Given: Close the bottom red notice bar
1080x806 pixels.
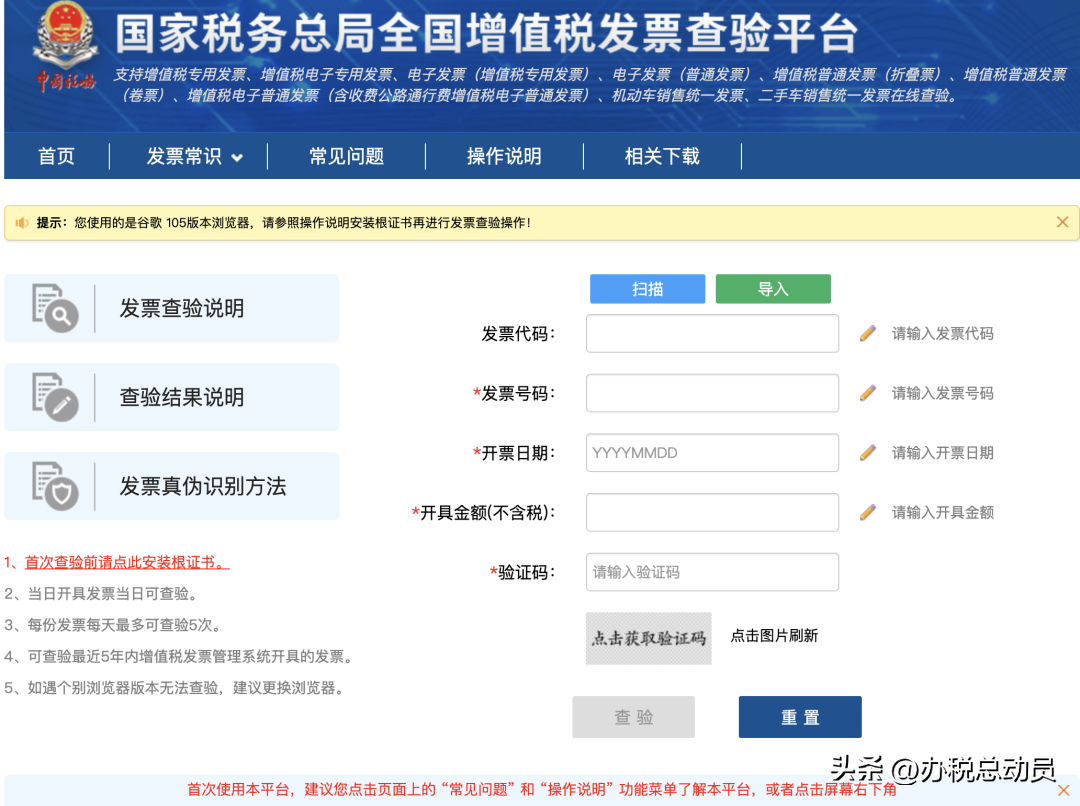Looking at the screenshot, I should 1063,790.
